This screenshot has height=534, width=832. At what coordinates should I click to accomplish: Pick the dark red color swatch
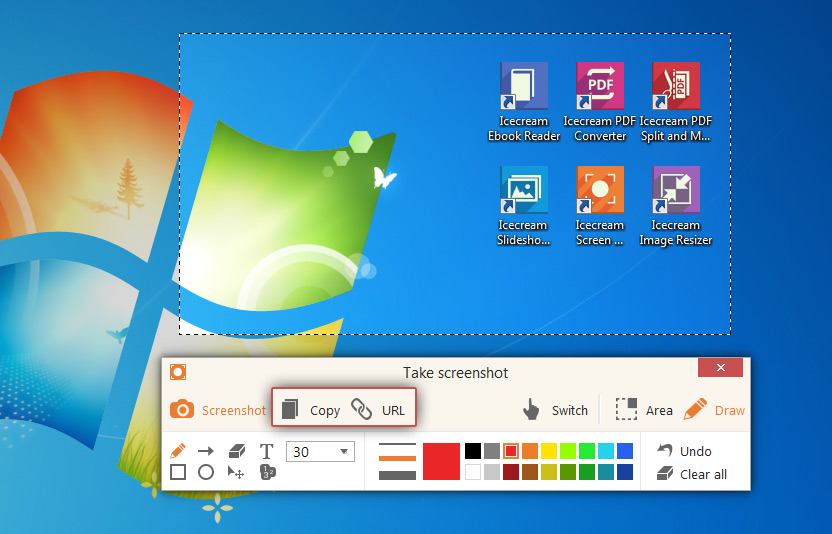pyautogui.click(x=511, y=472)
